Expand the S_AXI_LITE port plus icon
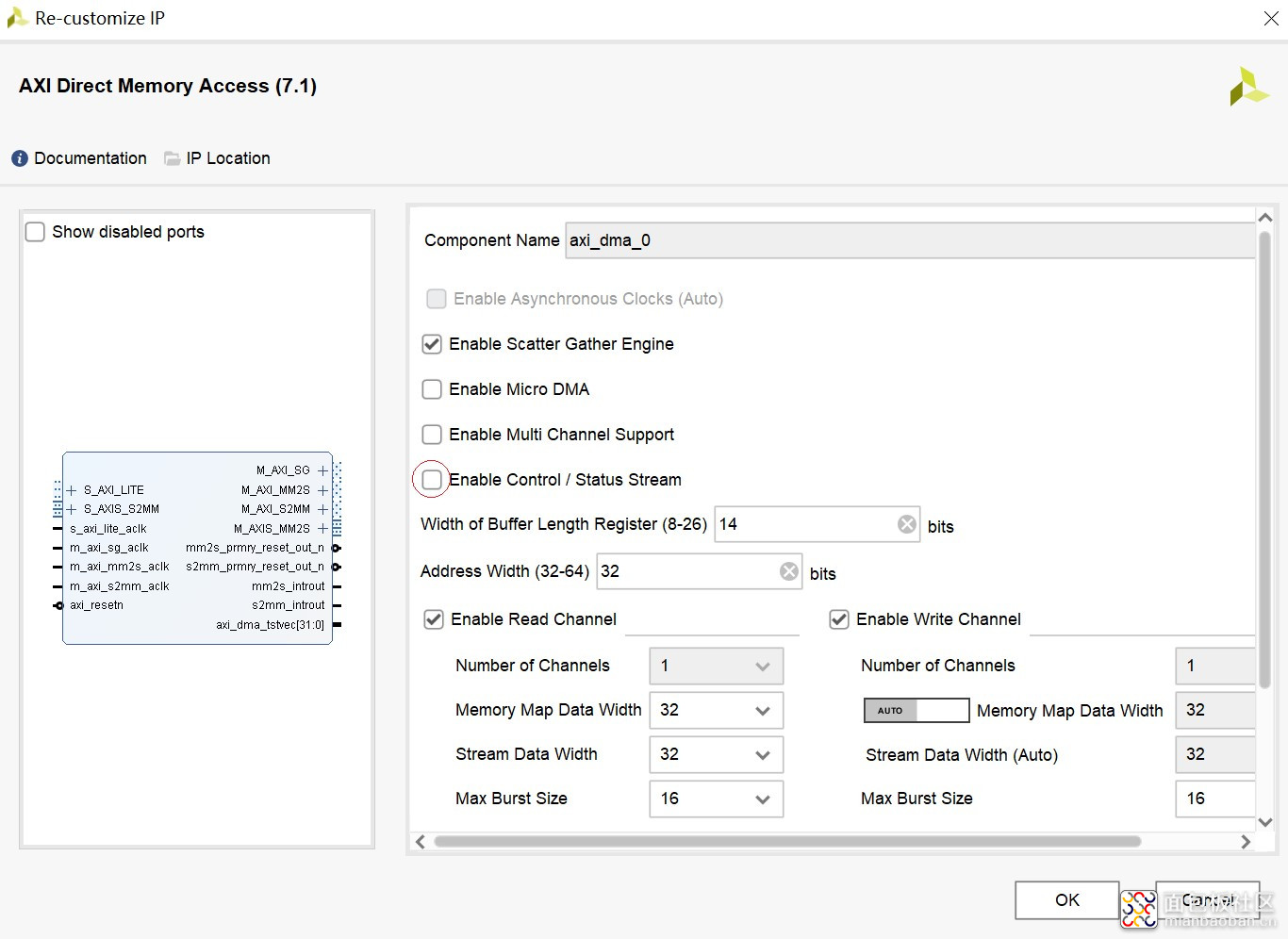The height and width of the screenshot is (939, 1288). pyautogui.click(x=72, y=490)
